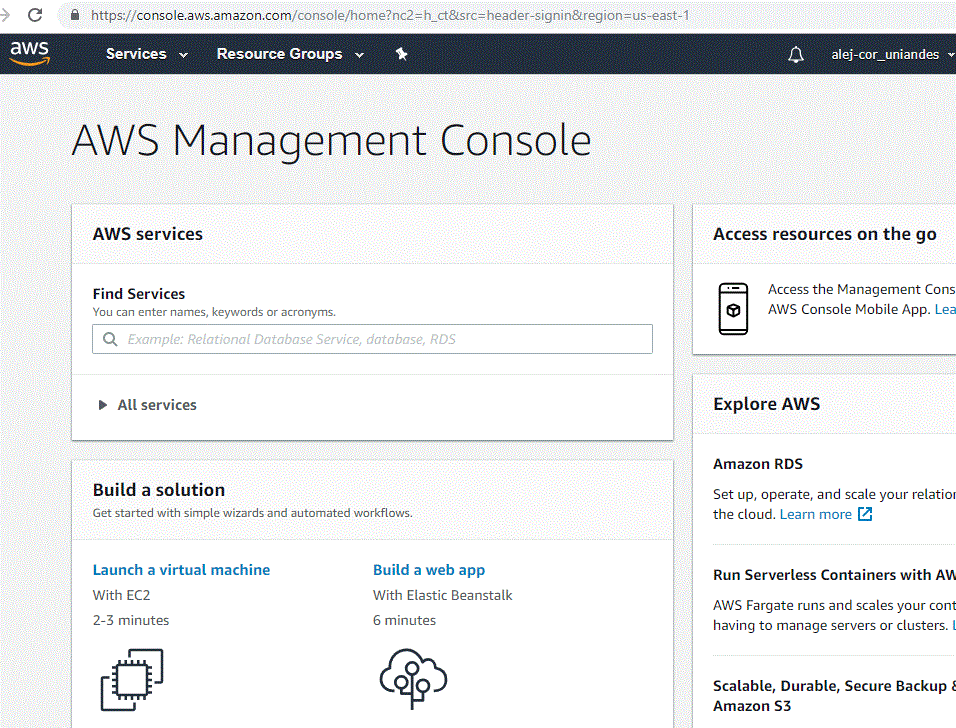
Task: Open Build a web app link
Action: coord(429,569)
